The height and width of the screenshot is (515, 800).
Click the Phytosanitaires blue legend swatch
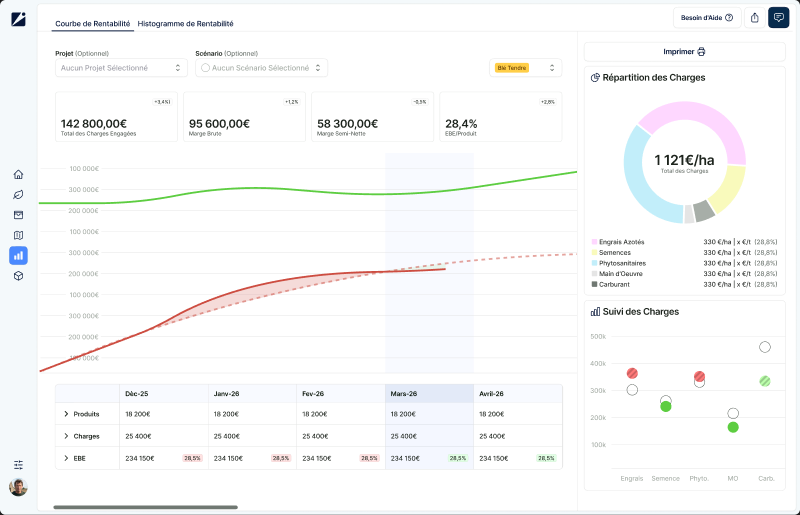594,263
